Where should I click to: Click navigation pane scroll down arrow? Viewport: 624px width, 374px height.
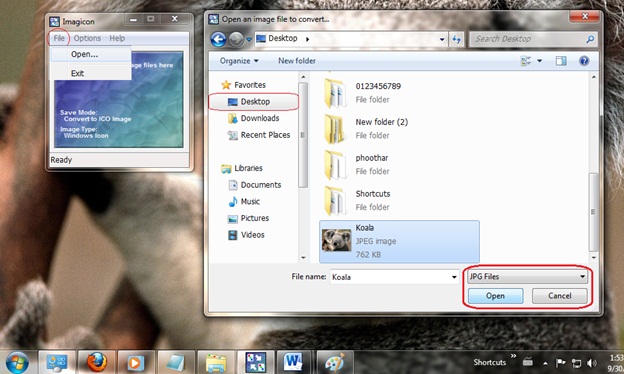coord(303,258)
